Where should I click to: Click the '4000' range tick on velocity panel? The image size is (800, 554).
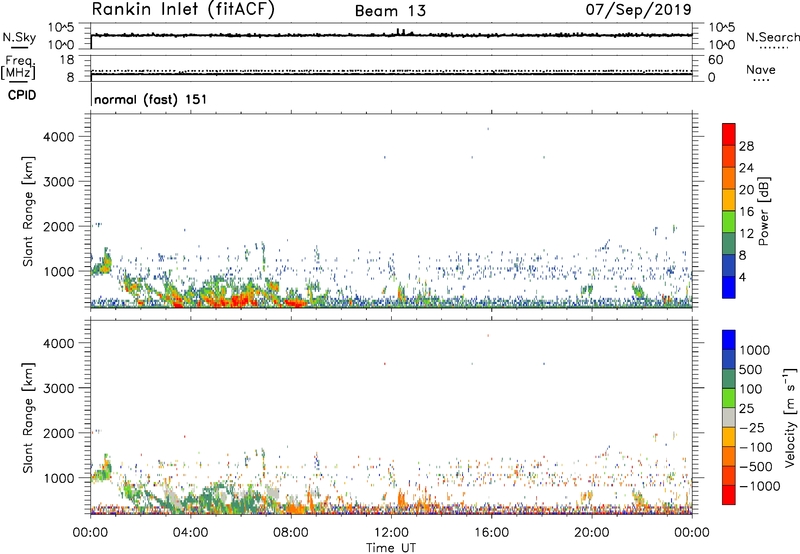[x=59, y=343]
